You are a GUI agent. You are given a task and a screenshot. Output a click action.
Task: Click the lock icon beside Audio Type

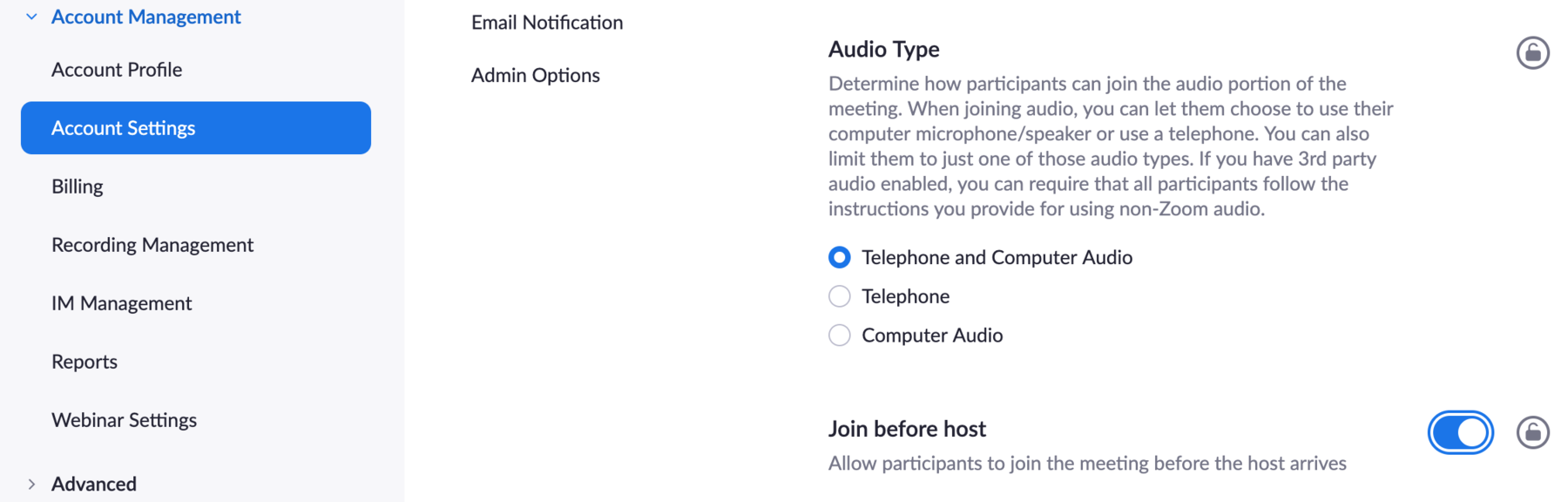[1532, 52]
